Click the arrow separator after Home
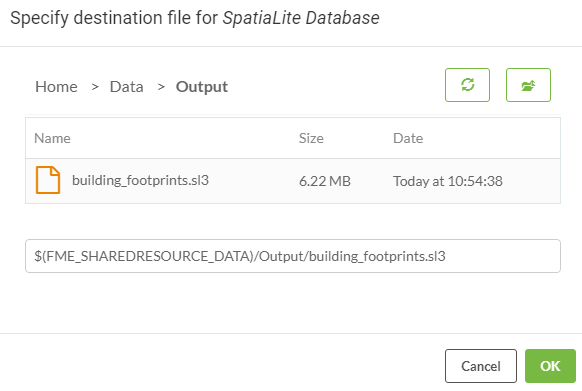The width and height of the screenshot is (582, 391). (x=95, y=87)
